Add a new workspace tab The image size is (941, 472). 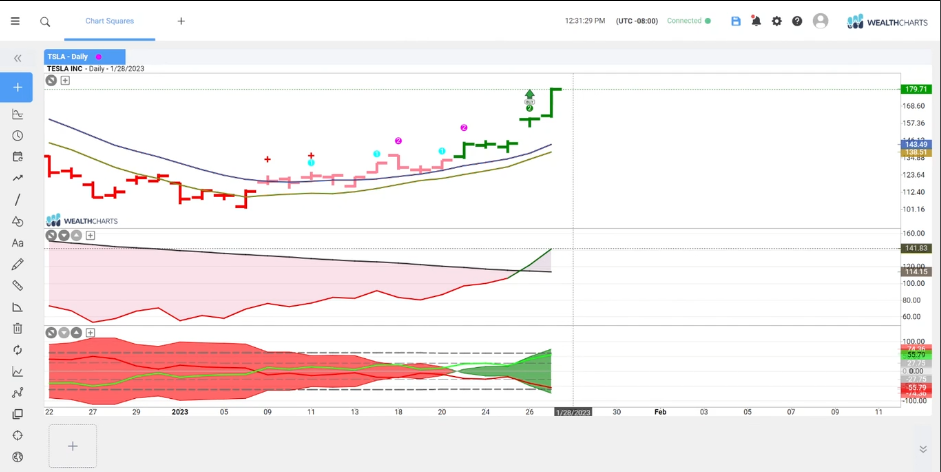point(181,21)
